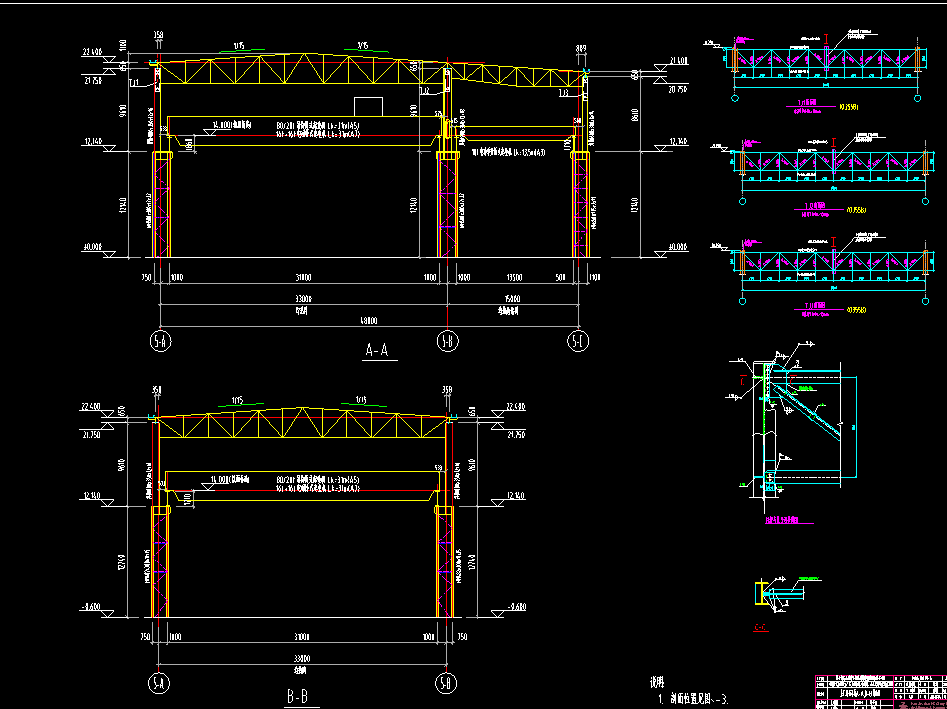Click the 5-B axis bubble in section B-B
Image resolution: width=947 pixels, height=709 pixels.
click(x=446, y=683)
